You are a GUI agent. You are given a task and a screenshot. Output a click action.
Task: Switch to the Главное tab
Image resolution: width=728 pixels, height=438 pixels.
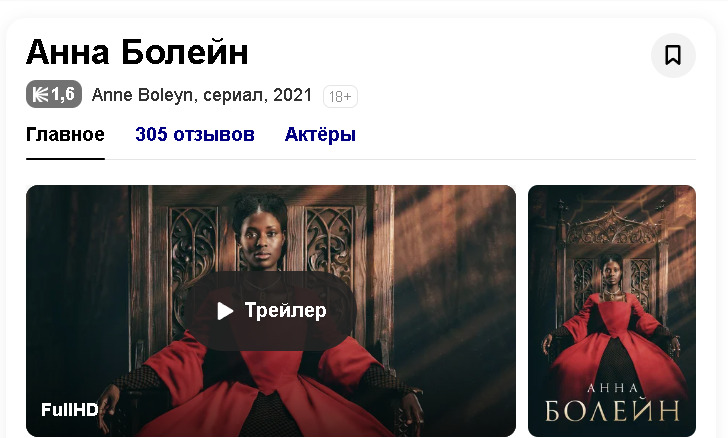pos(65,135)
